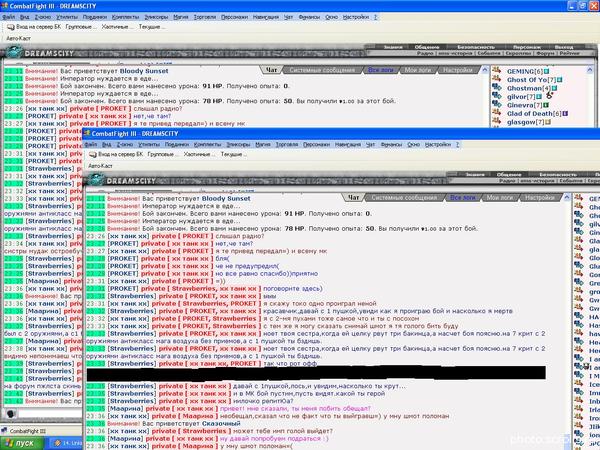Open Чат menu in the front window
The height and width of the screenshot is (450, 600).
pos(370,145)
